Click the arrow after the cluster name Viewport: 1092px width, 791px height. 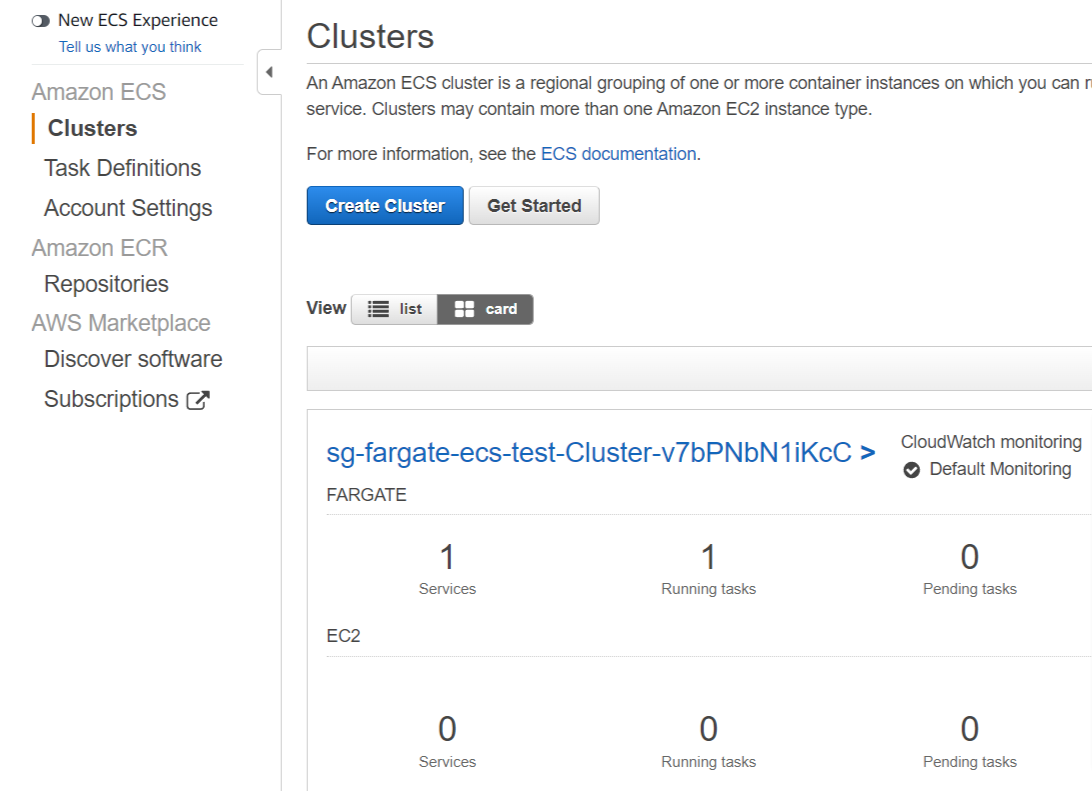point(868,453)
